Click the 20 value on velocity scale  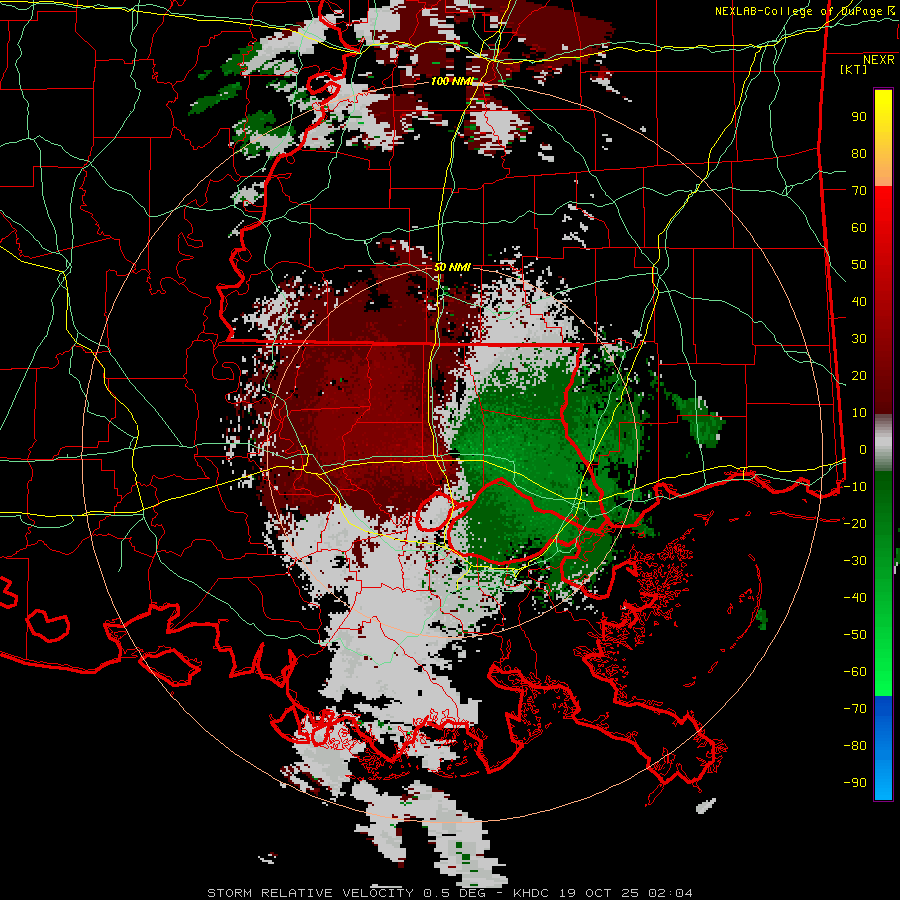coord(859,375)
